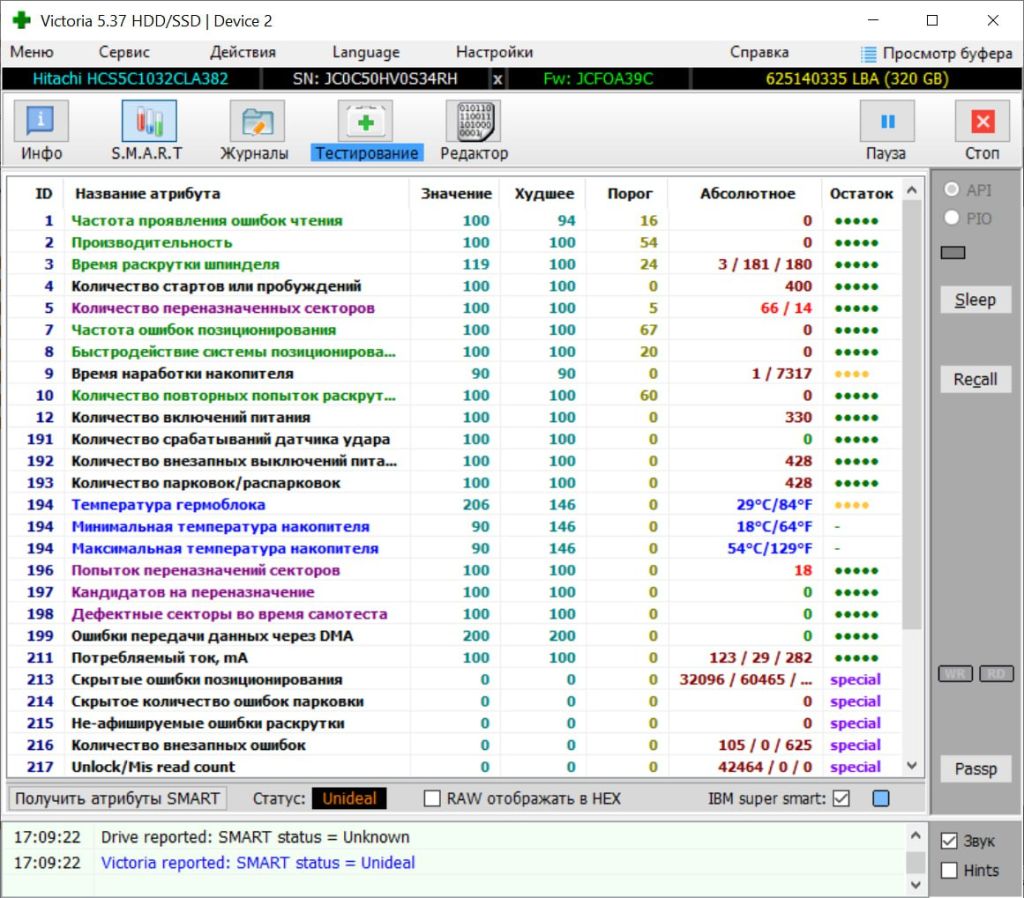Viewport: 1024px width, 898px height.
Task: Click the SMART table scroll down arrow
Action: pyautogui.click(x=912, y=765)
